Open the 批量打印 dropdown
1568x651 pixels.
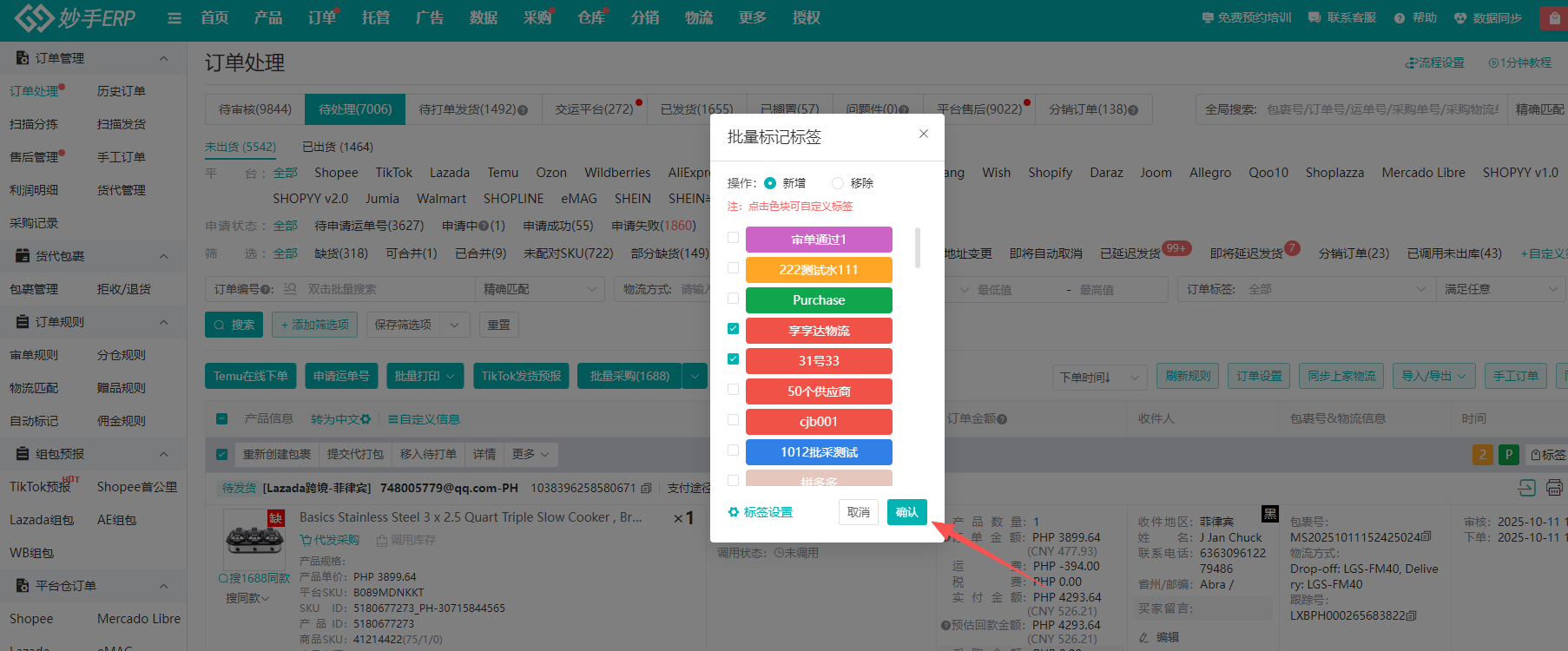[x=425, y=376]
